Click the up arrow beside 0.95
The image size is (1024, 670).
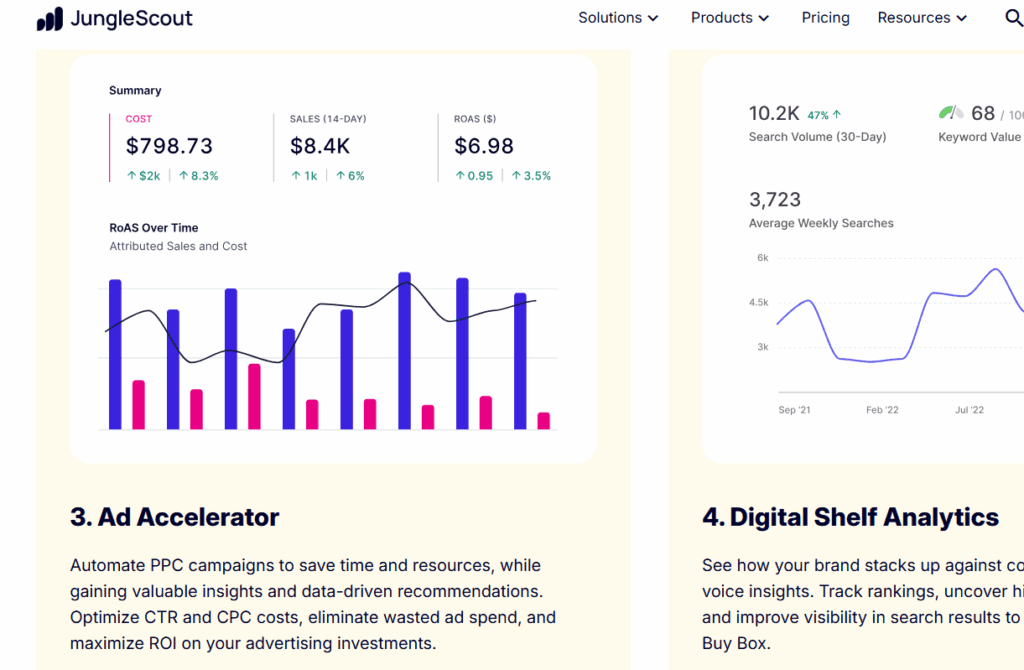click(460, 176)
